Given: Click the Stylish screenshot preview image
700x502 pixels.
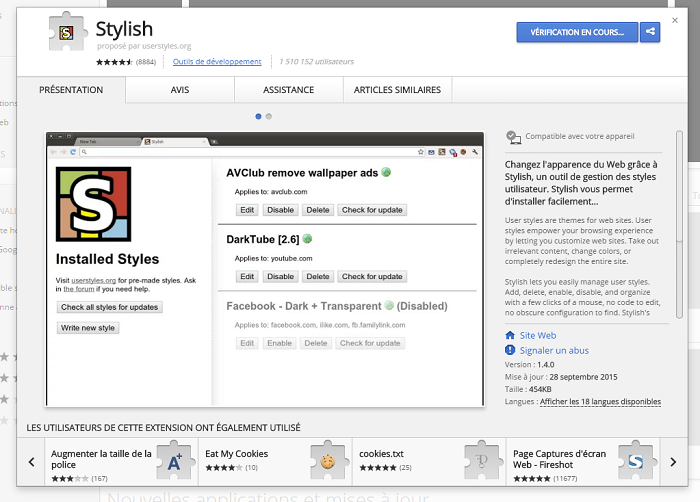Looking at the screenshot, I should pyautogui.click(x=265, y=269).
